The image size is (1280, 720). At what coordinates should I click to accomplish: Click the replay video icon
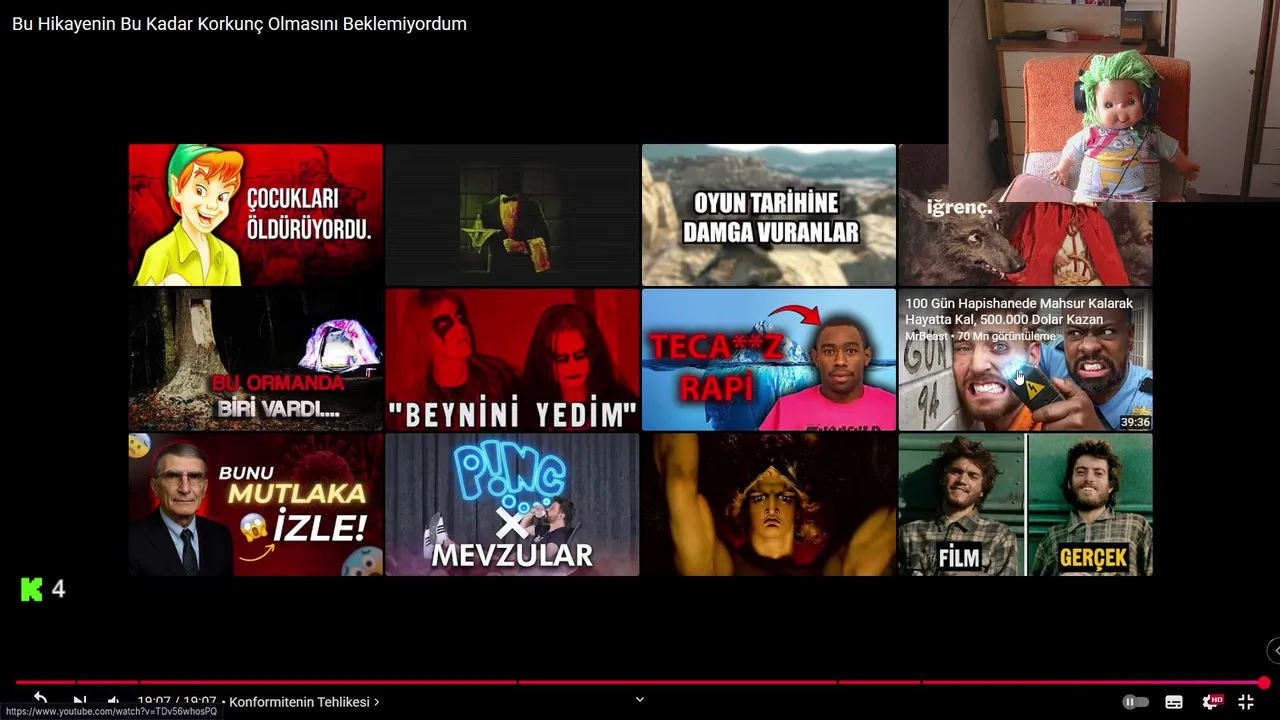click(x=40, y=699)
